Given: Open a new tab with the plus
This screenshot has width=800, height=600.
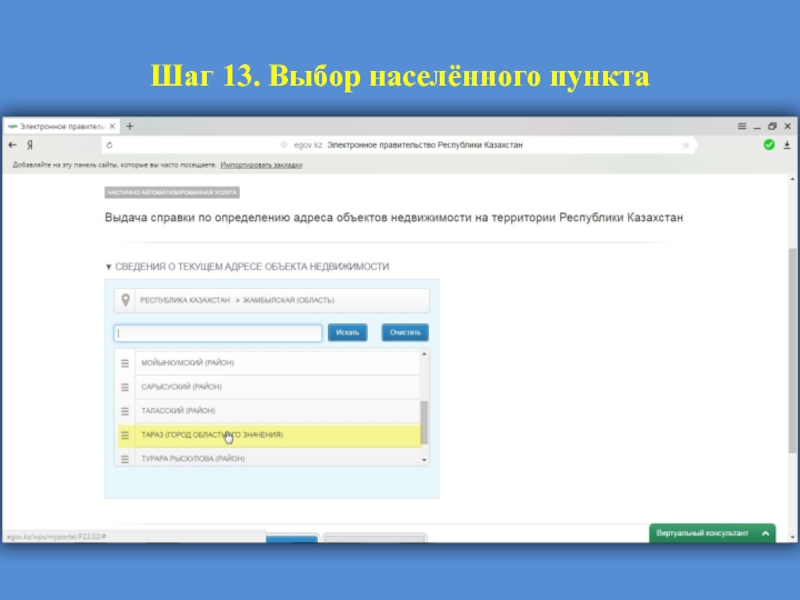Looking at the screenshot, I should click(130, 126).
